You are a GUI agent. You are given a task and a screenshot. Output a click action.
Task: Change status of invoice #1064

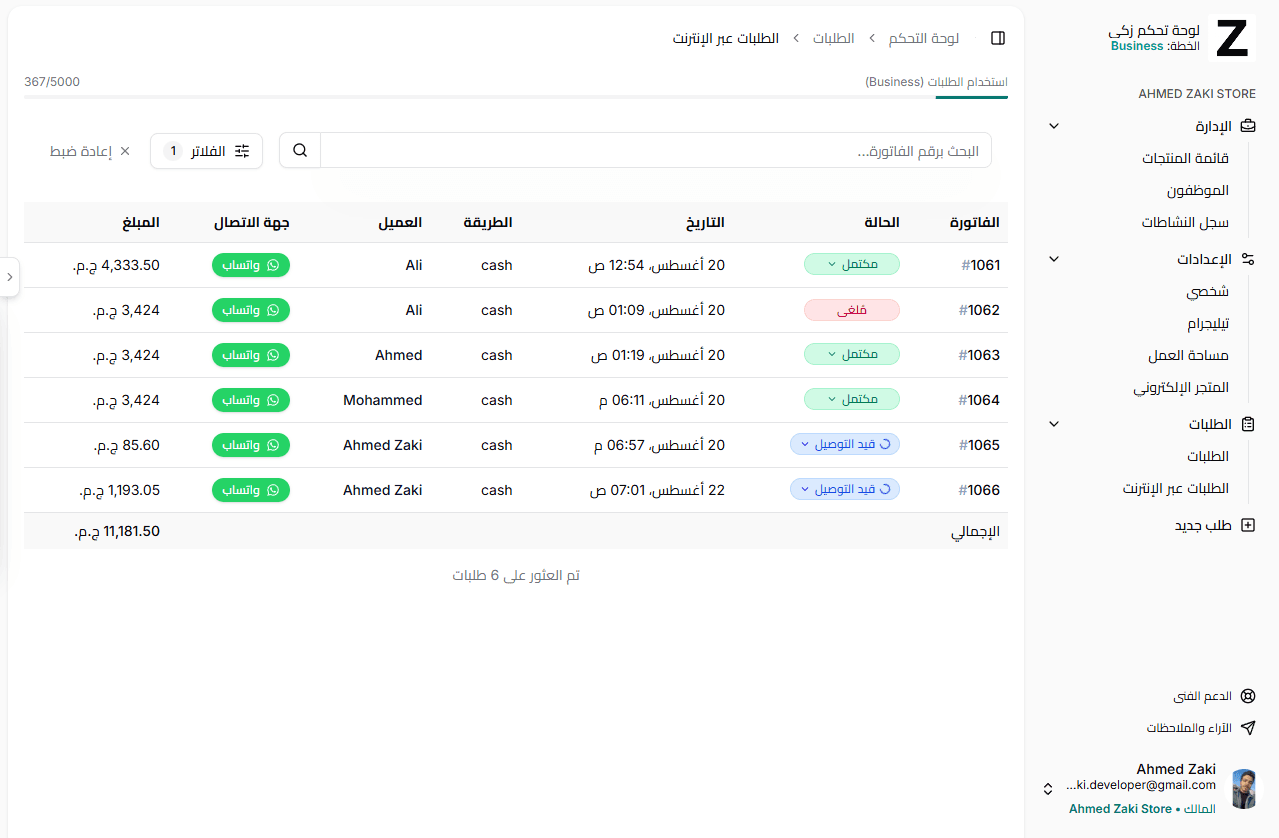point(852,399)
